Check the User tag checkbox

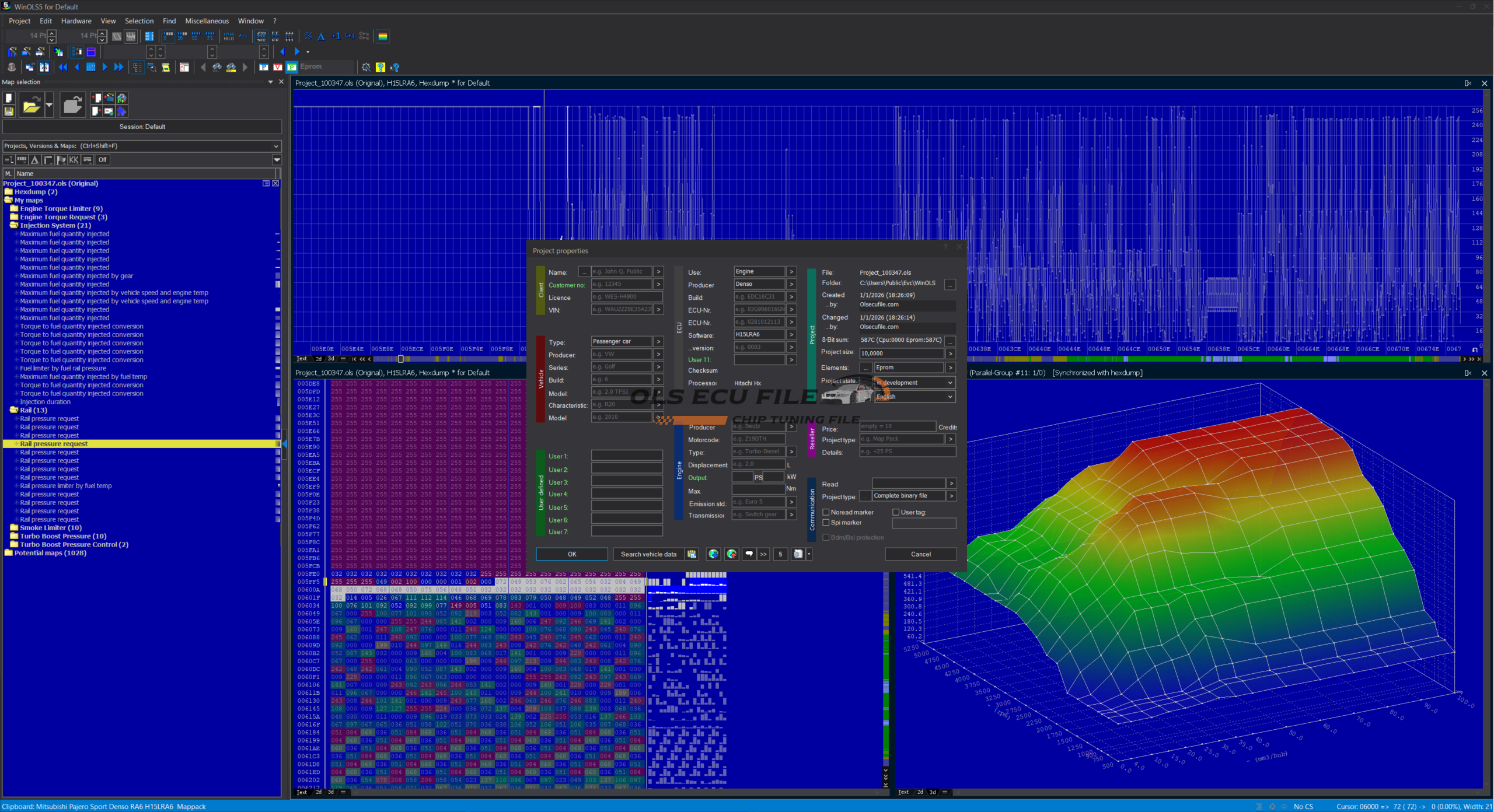[896, 512]
